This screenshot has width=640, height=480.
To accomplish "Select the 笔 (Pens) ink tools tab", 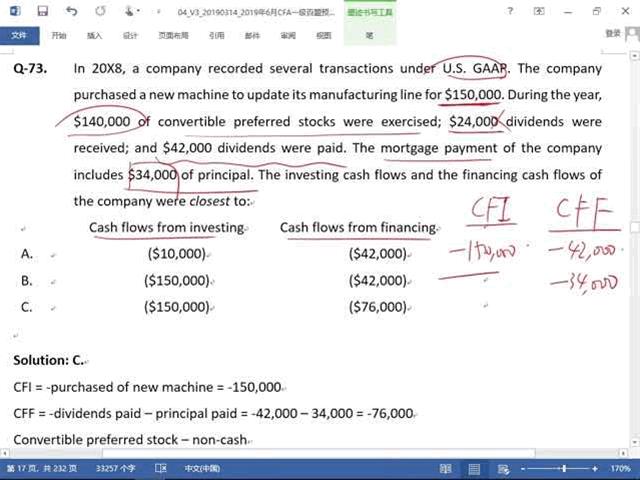I will tap(370, 36).
